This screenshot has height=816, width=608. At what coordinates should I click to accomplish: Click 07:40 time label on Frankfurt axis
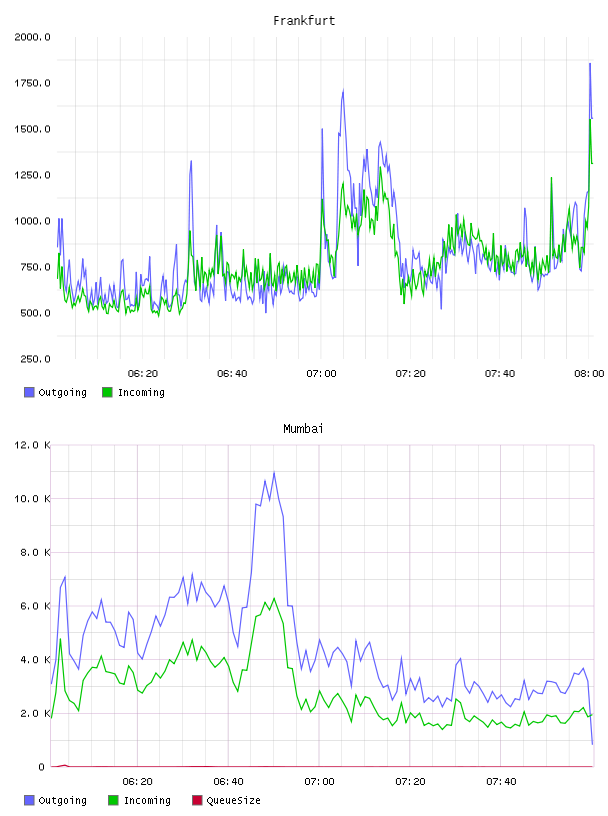[x=500, y=374]
